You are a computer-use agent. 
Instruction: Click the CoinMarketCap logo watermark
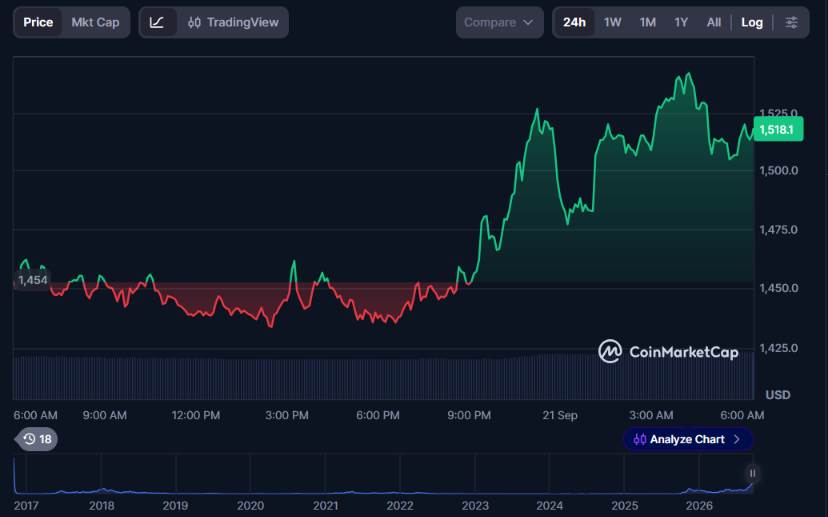coord(668,351)
